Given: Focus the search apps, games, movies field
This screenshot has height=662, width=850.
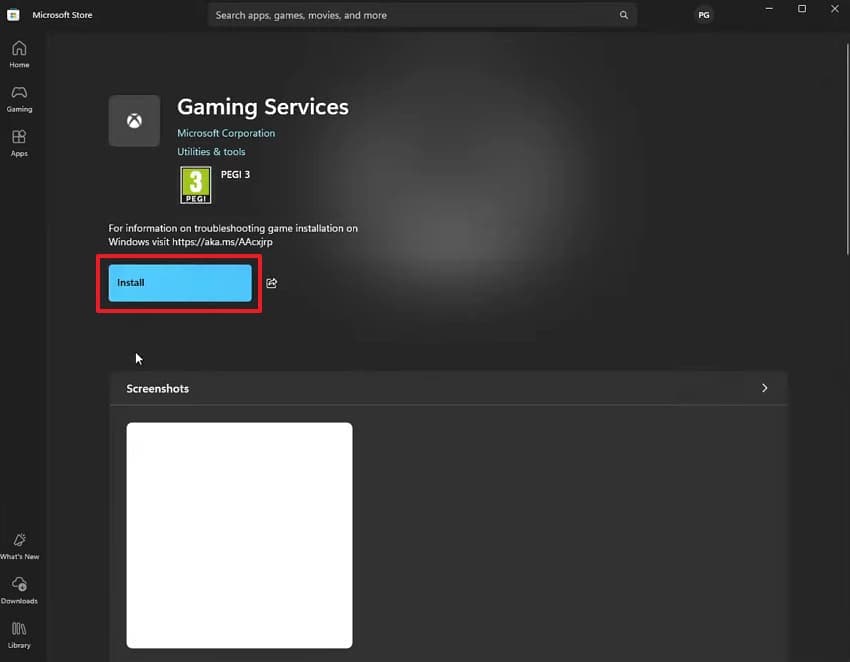Looking at the screenshot, I should coord(422,15).
